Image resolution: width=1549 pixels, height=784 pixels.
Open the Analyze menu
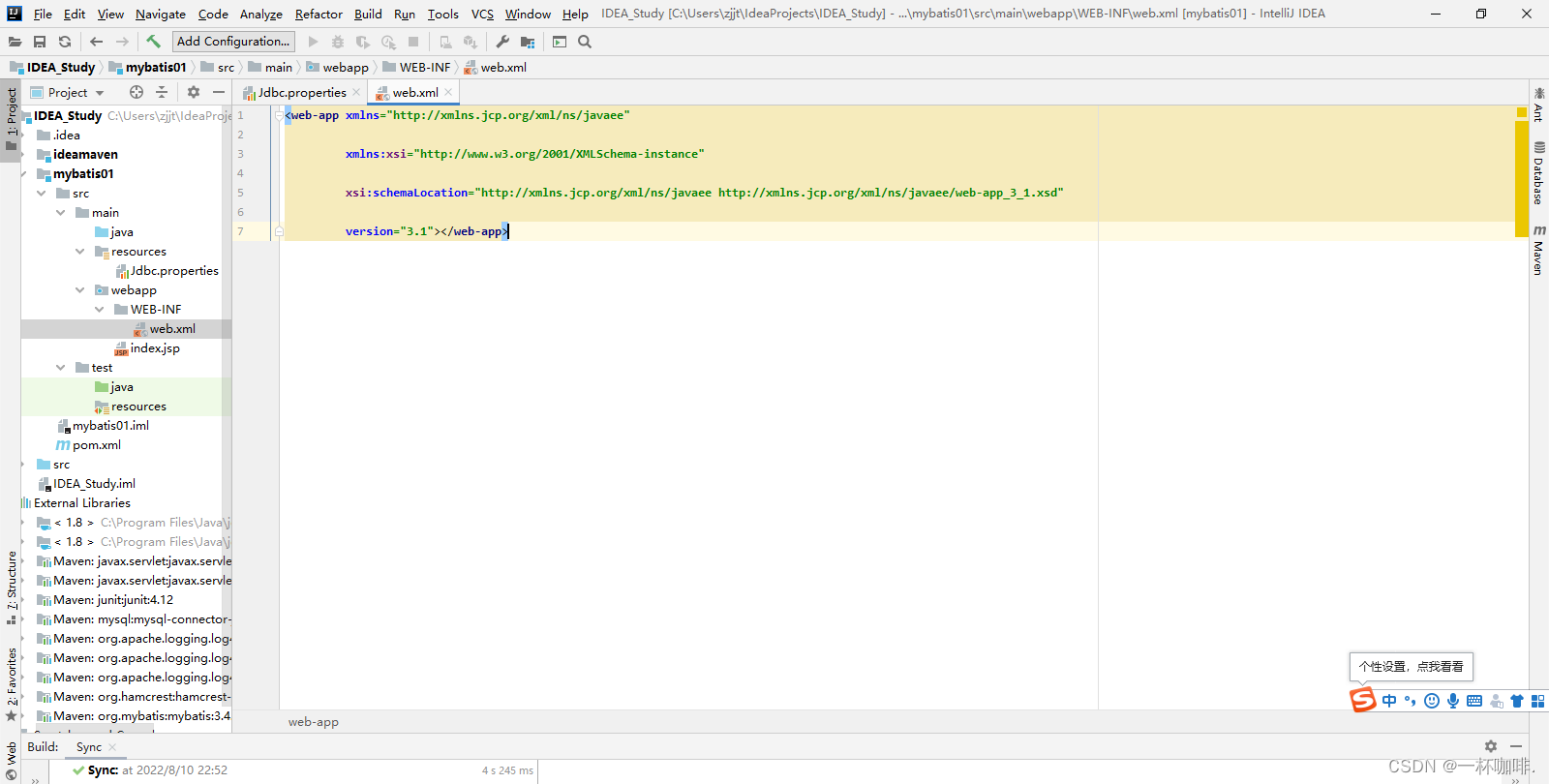pos(260,14)
